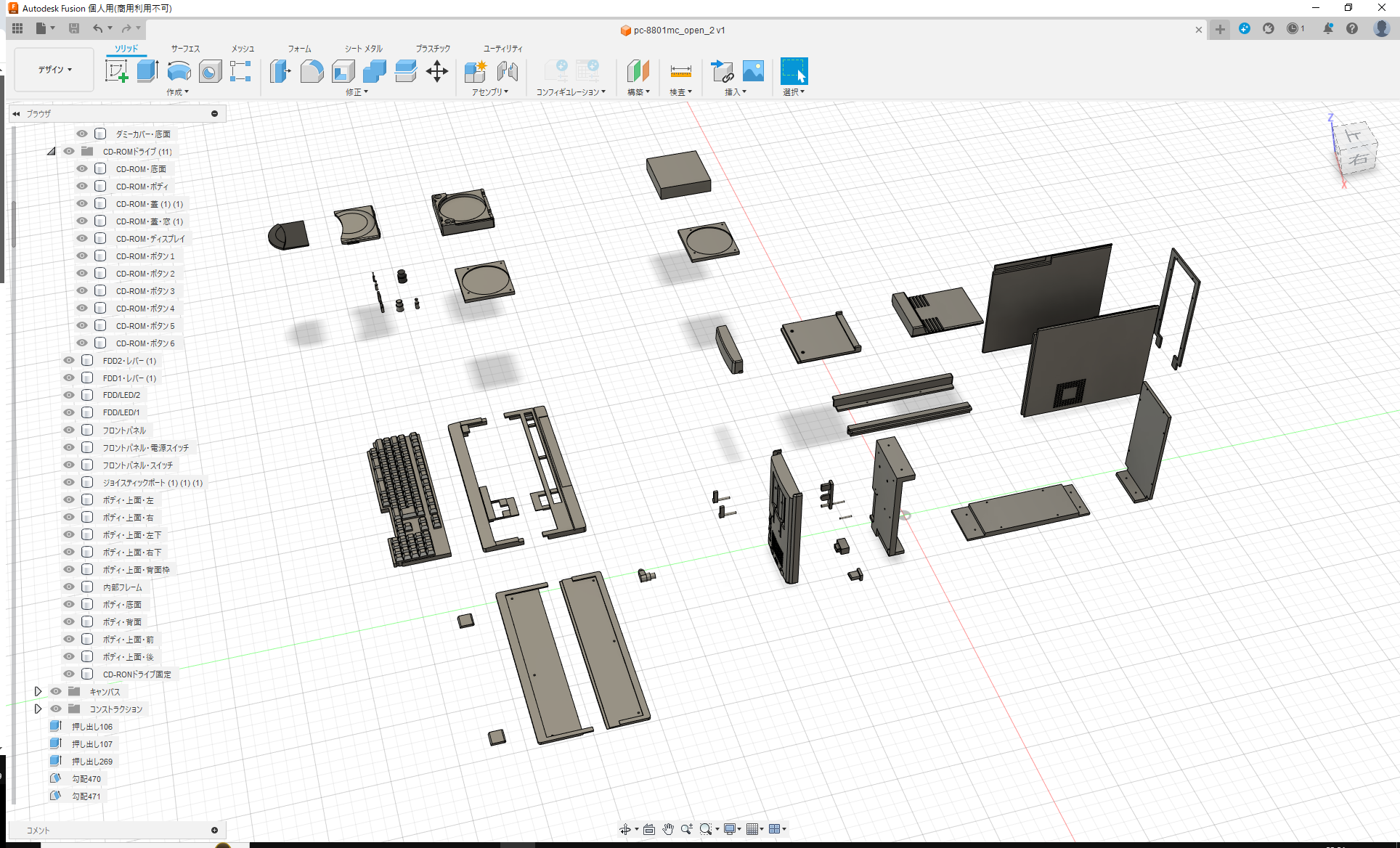1400x848 pixels.
Task: Hide the CD-ROM・ボタン3 part
Action: [81, 290]
